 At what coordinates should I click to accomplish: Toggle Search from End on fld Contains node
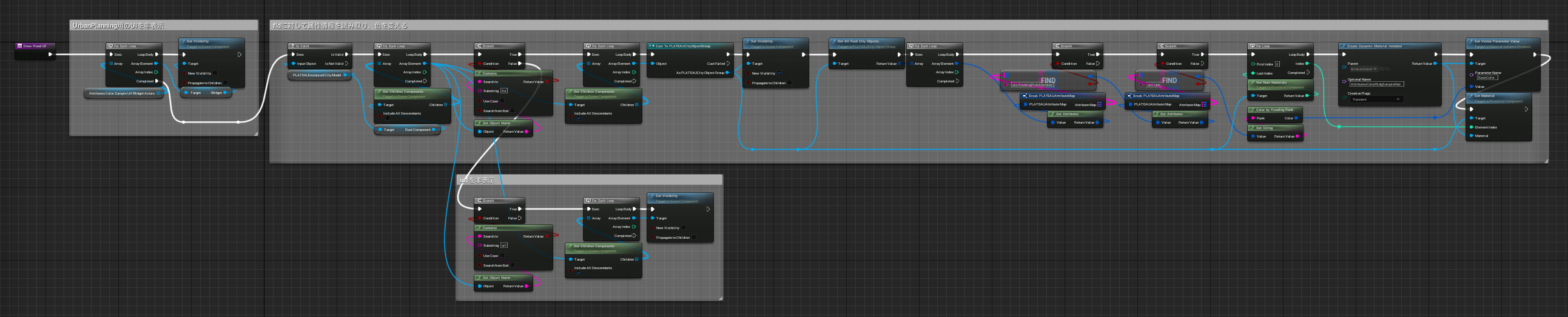pos(513,111)
